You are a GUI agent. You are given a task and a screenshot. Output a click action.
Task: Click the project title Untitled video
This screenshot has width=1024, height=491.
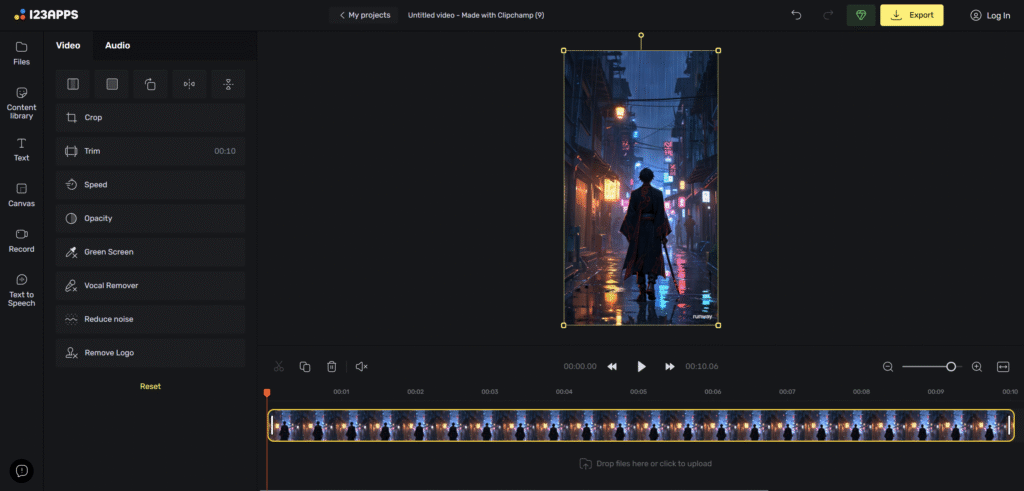point(475,15)
